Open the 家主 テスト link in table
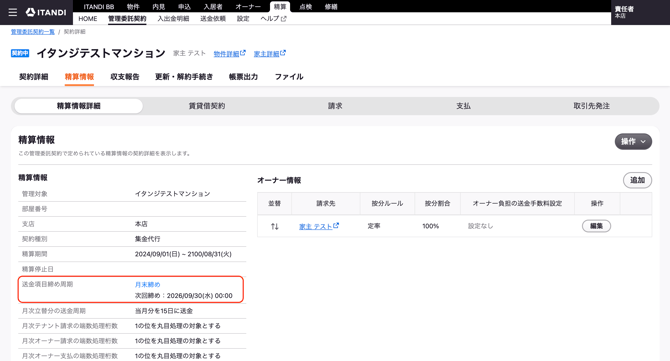This screenshot has height=361, width=670. 319,226
